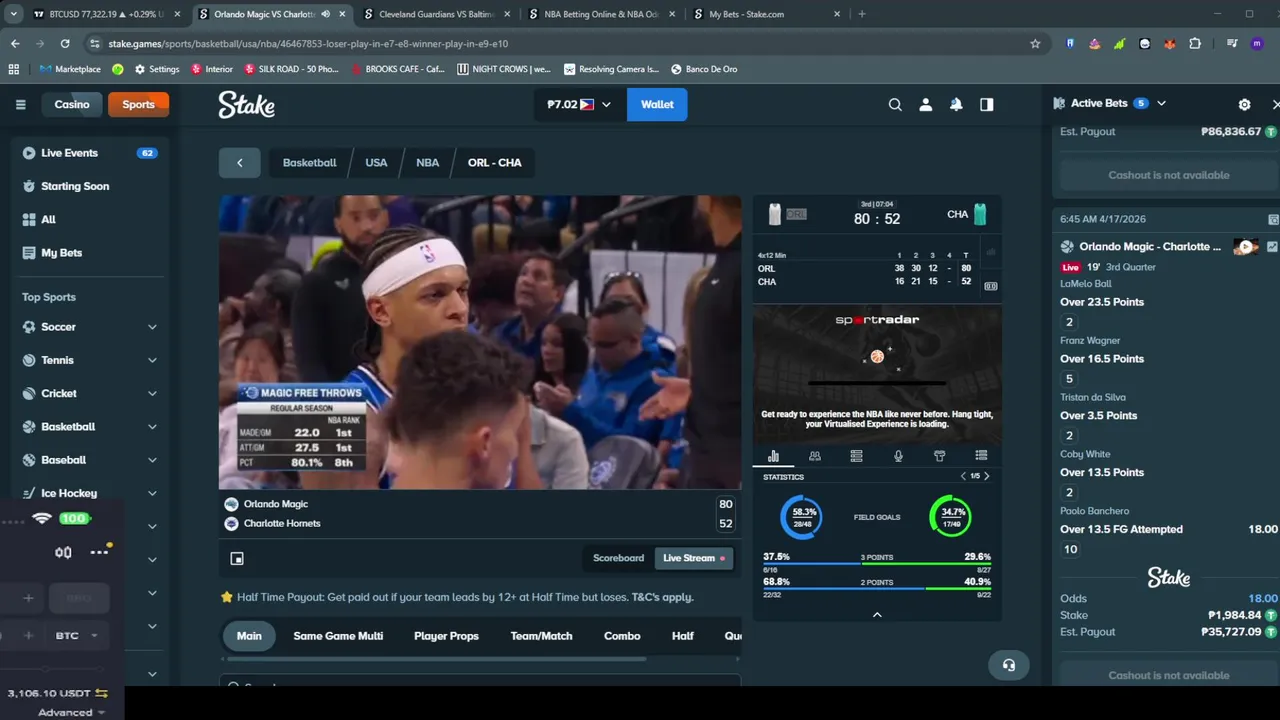Open the bar chart statistics tab icon

(x=773, y=456)
